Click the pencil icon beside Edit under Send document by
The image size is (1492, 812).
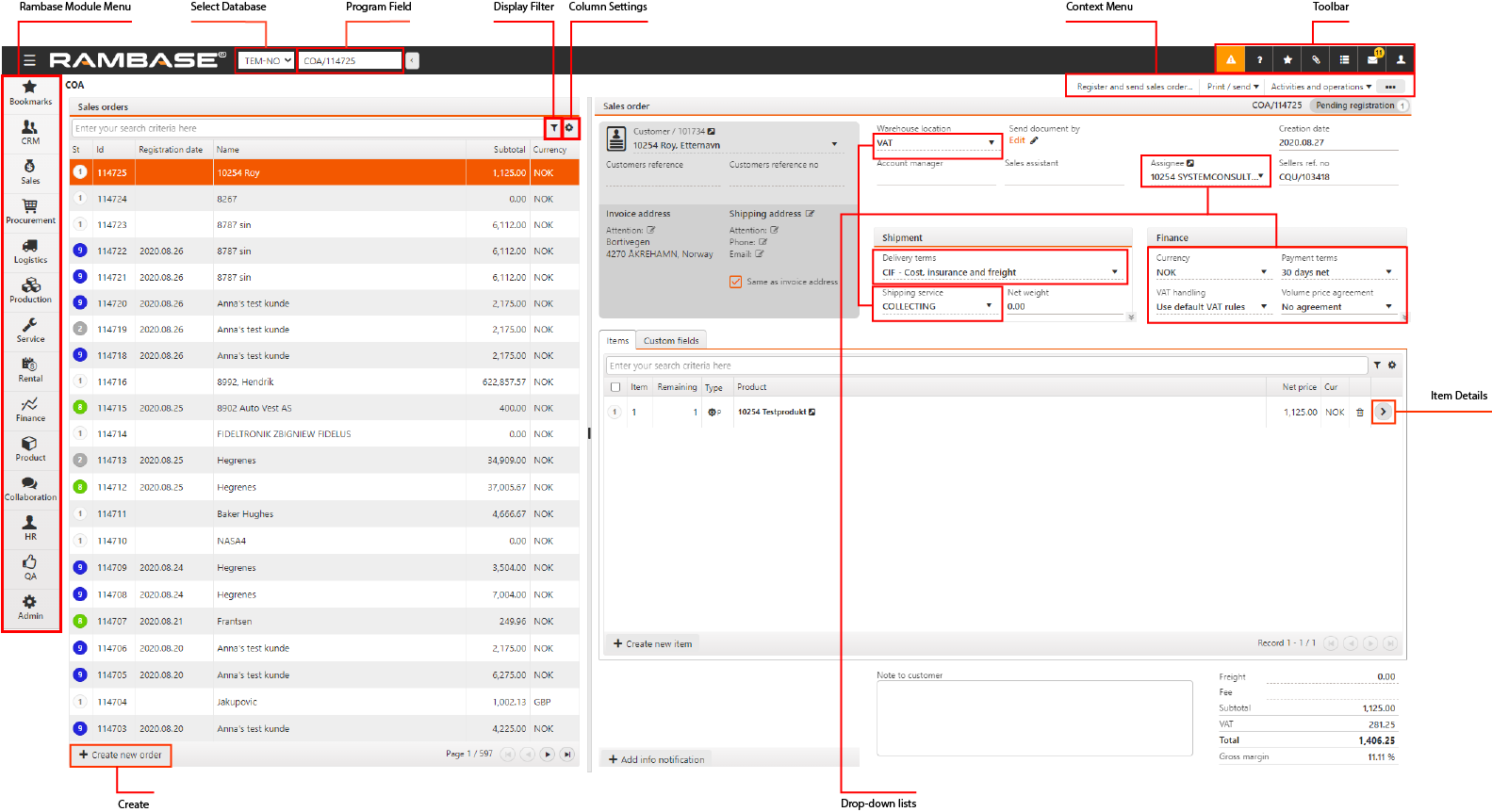point(1034,140)
